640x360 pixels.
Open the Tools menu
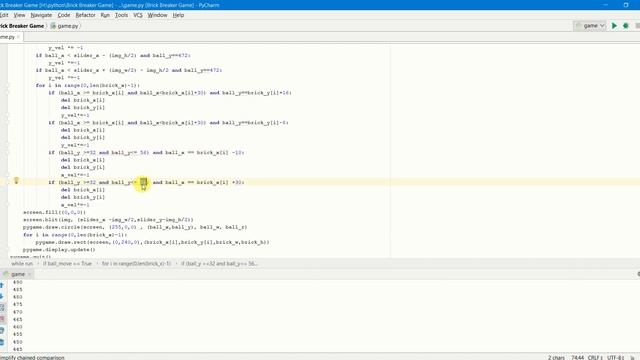(x=121, y=15)
